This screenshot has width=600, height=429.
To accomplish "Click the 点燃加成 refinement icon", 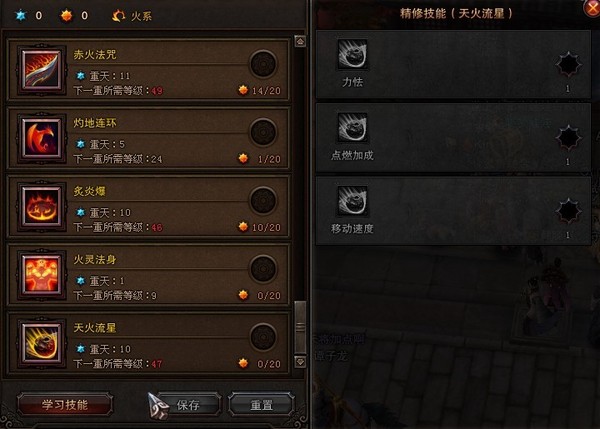I will click(352, 127).
